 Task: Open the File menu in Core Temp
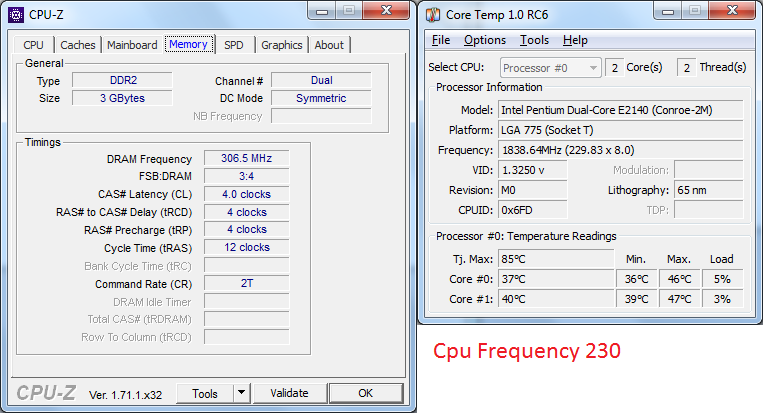pyautogui.click(x=441, y=40)
